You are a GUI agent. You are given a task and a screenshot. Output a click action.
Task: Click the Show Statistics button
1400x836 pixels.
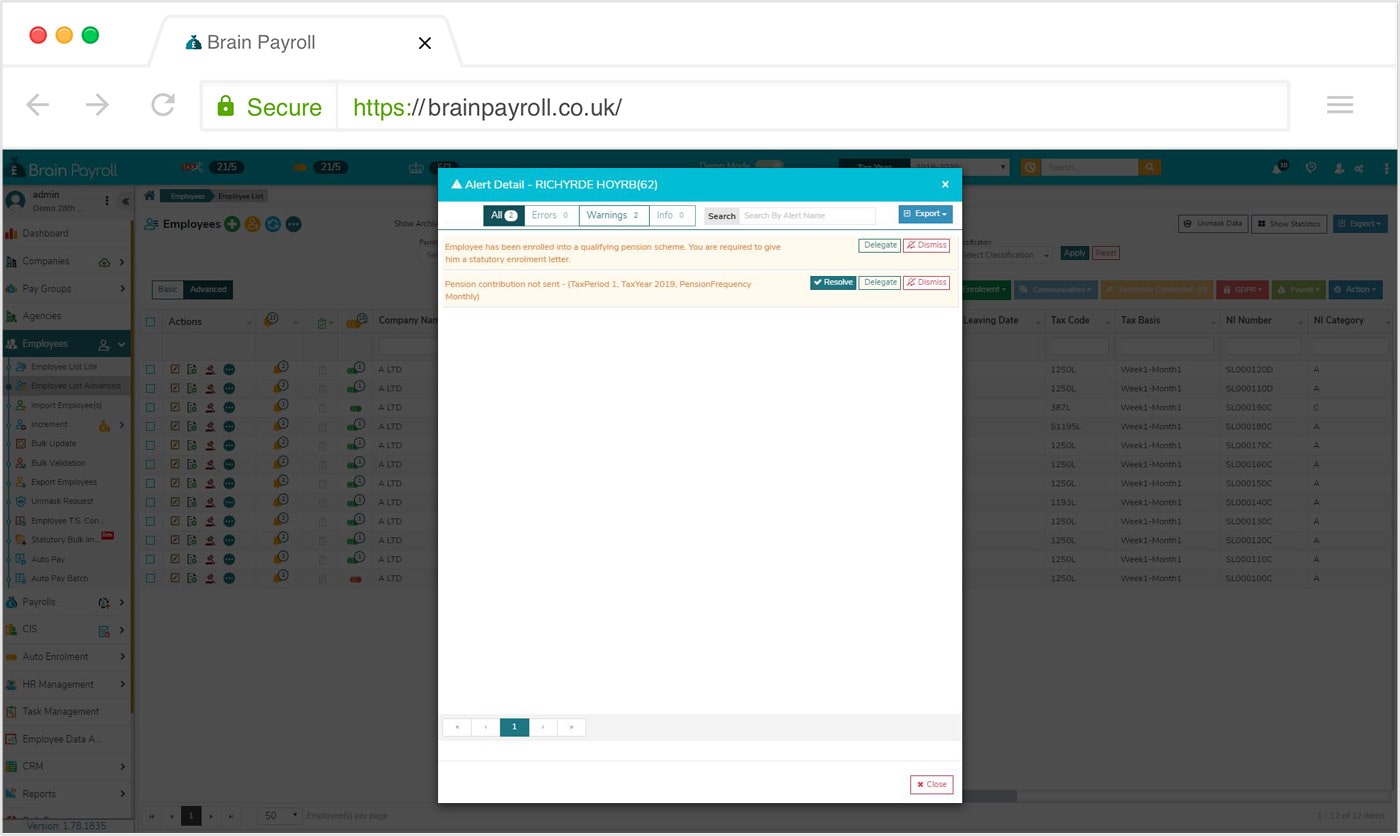1289,224
